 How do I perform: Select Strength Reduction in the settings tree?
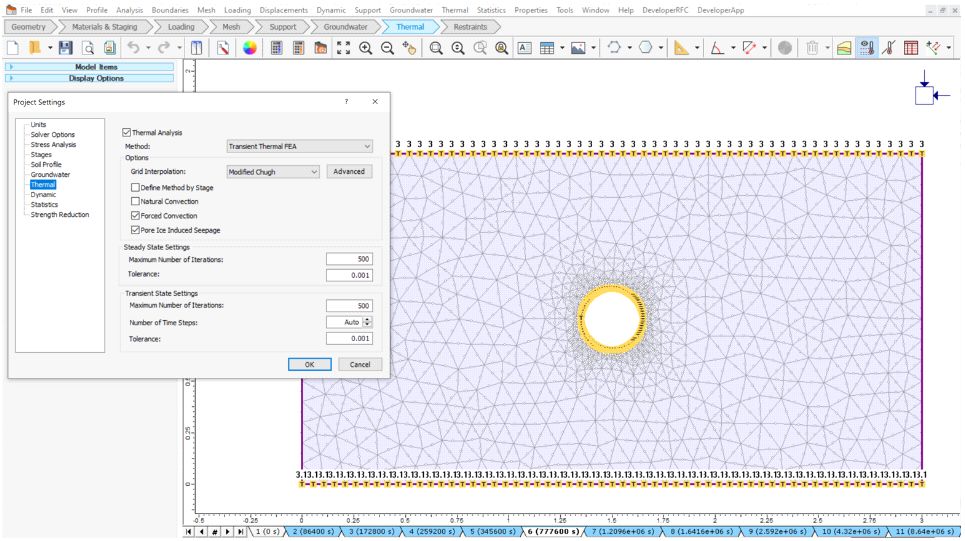(59, 214)
